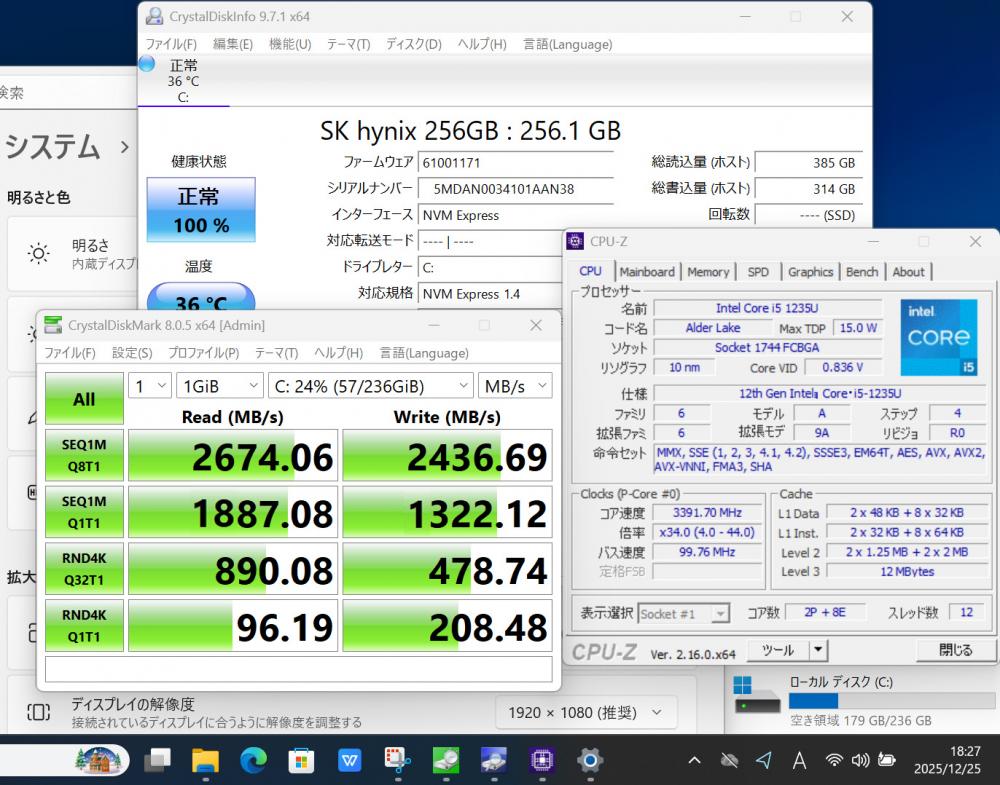1000x785 pixels.
Task: Open 設定(S) menu in CrystalDiskMark
Action: (x=131, y=353)
